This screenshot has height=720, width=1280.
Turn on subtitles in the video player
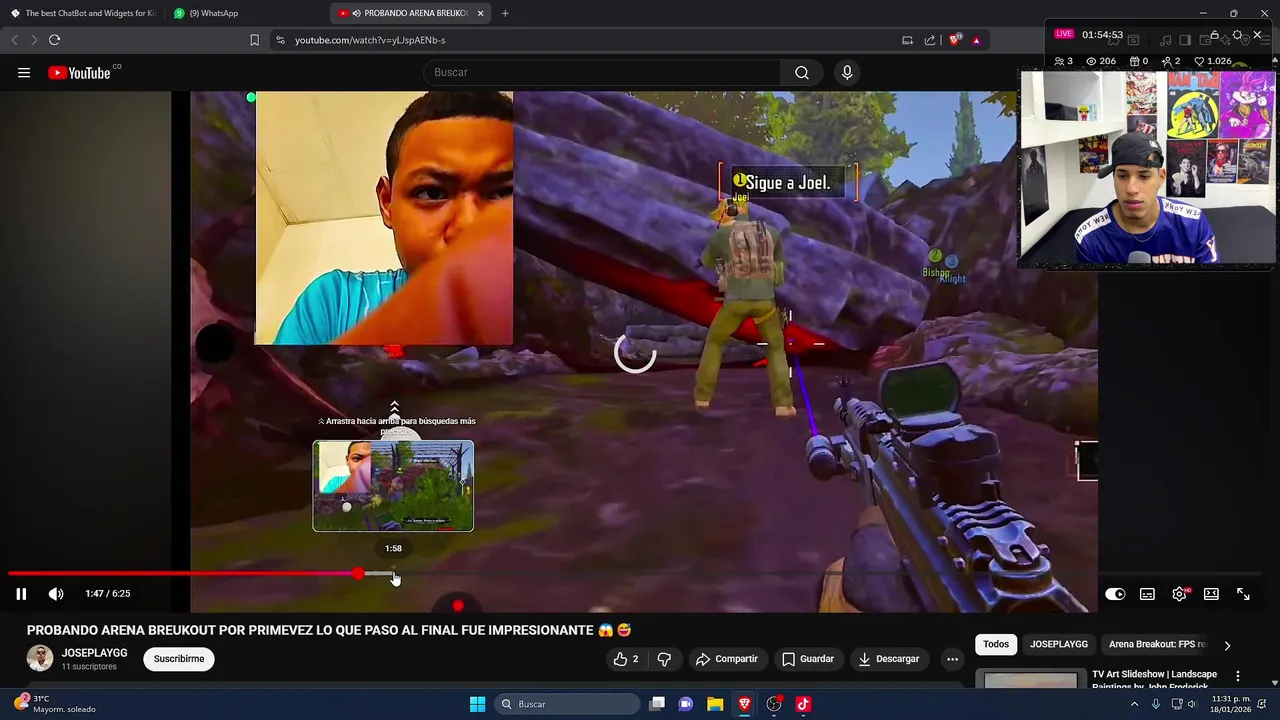coord(1147,594)
